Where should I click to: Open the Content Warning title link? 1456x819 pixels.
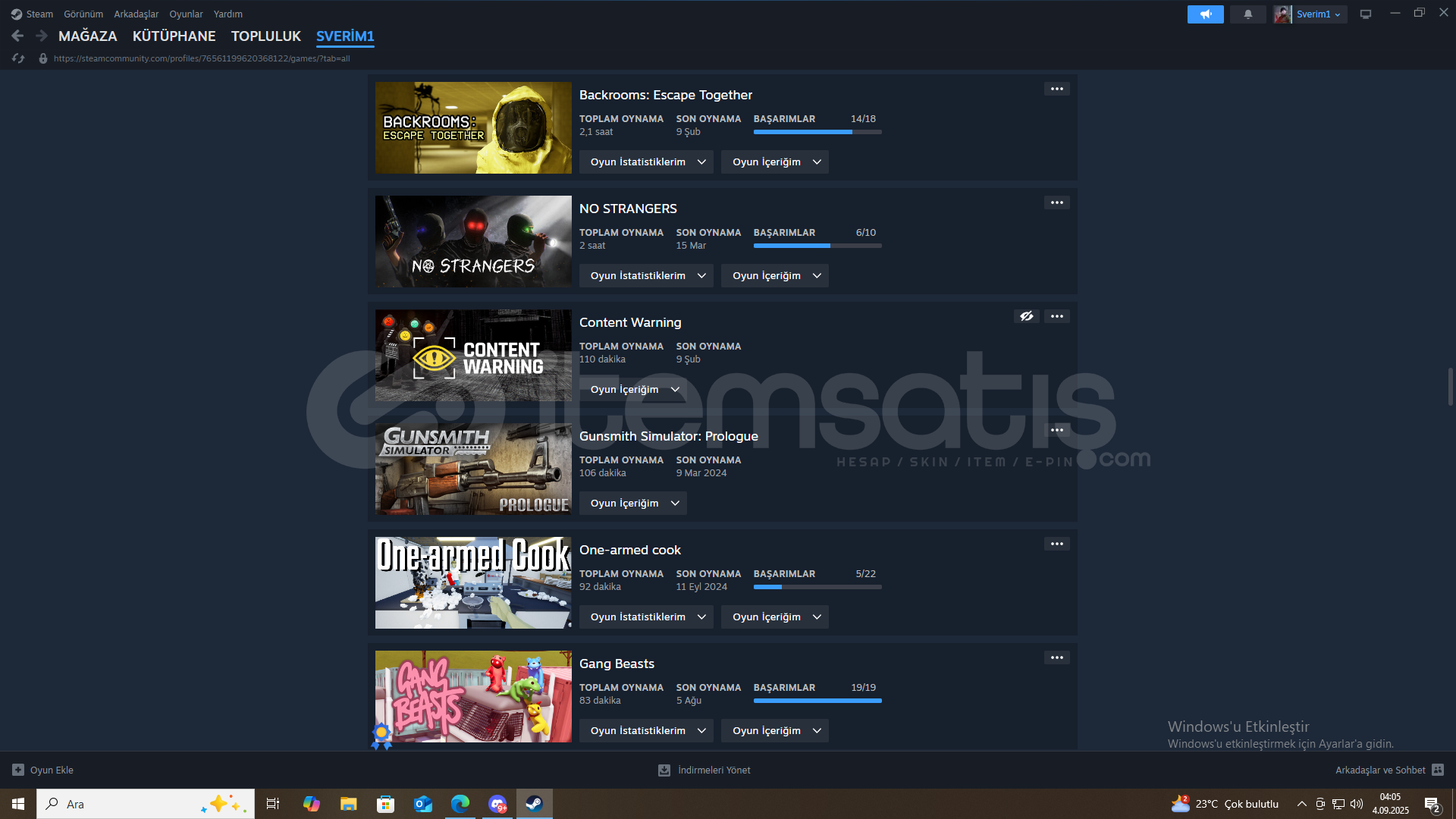(x=630, y=322)
